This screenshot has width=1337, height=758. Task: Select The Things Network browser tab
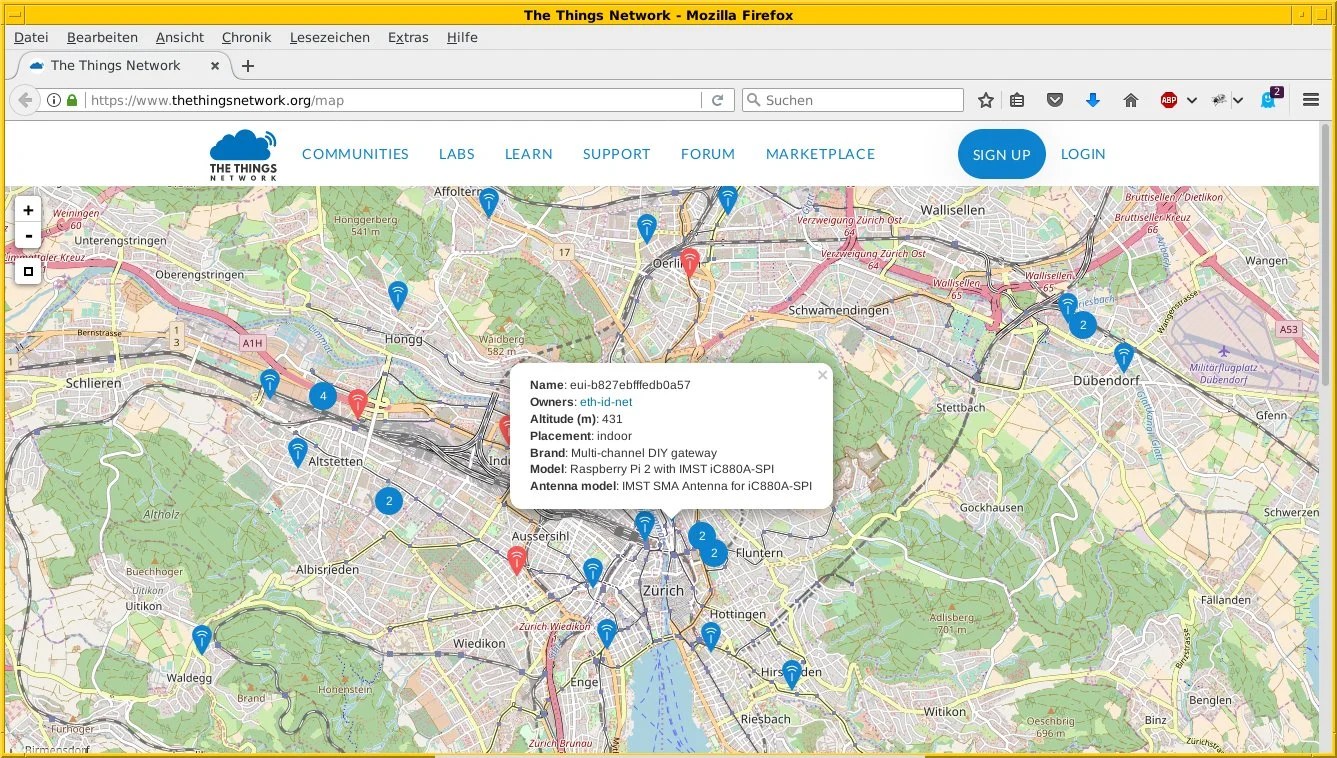click(x=115, y=65)
